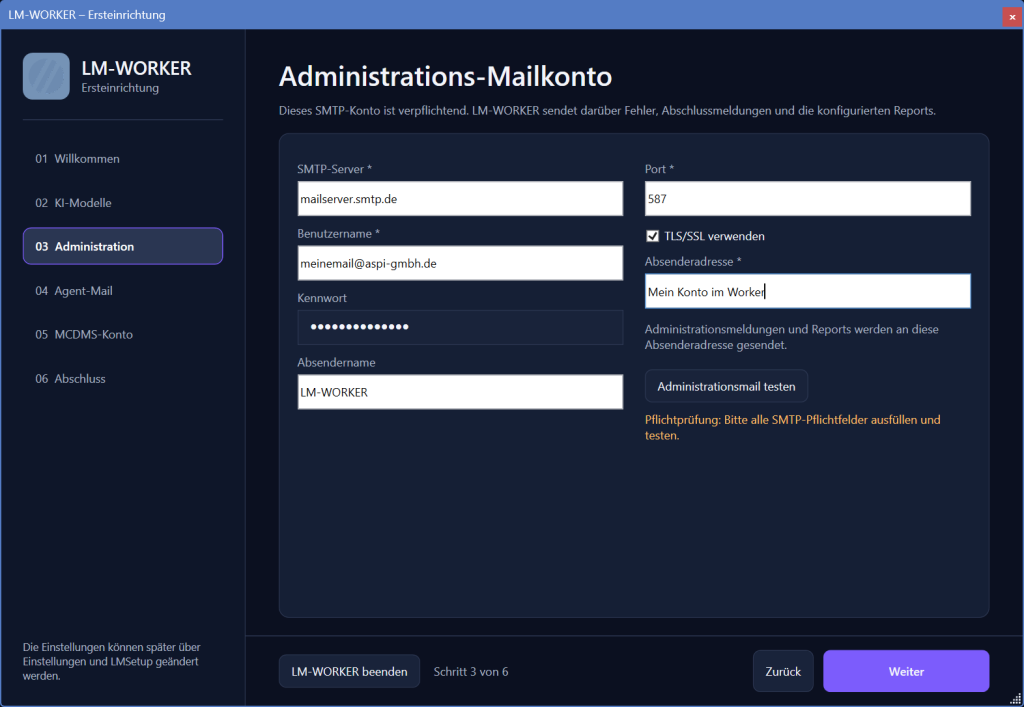Click the Zurück button
The image size is (1024, 707).
783,671
